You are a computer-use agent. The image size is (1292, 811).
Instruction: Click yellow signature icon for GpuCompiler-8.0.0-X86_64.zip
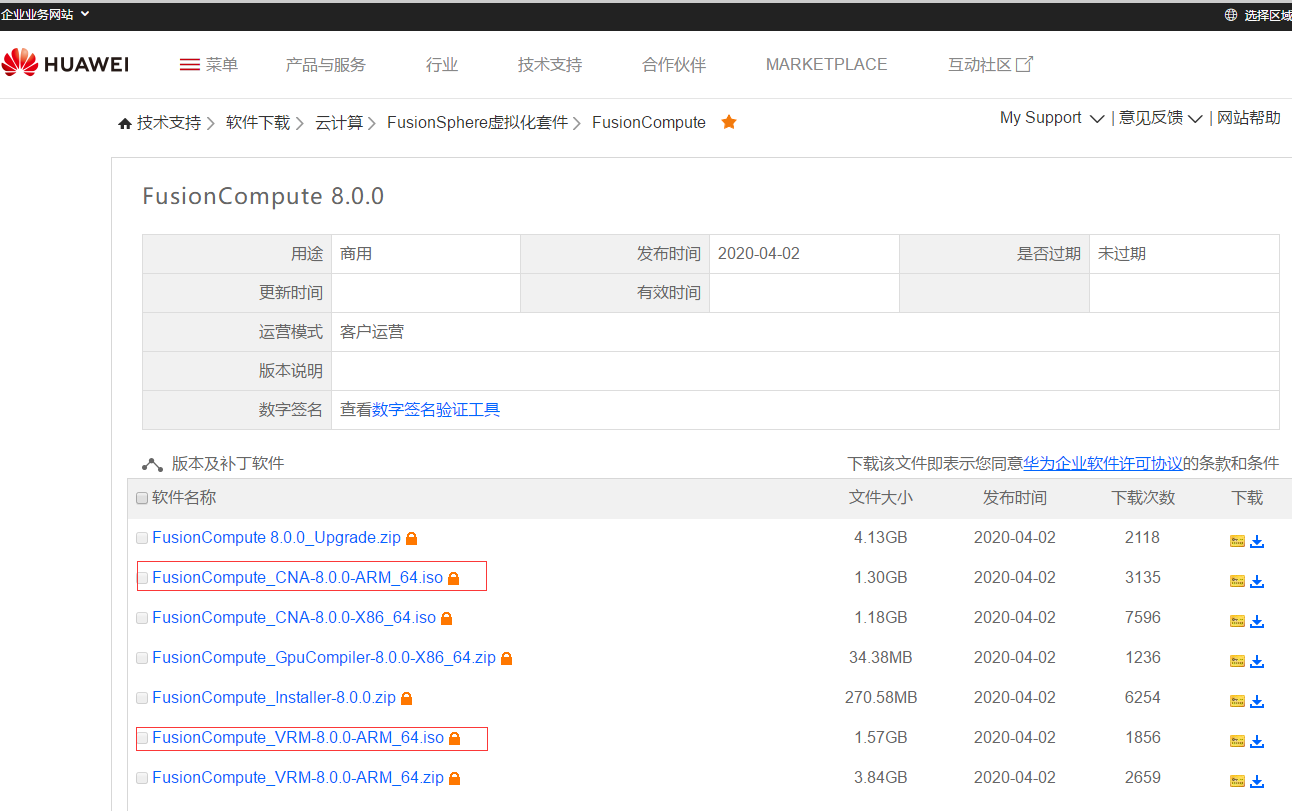tap(1237, 661)
